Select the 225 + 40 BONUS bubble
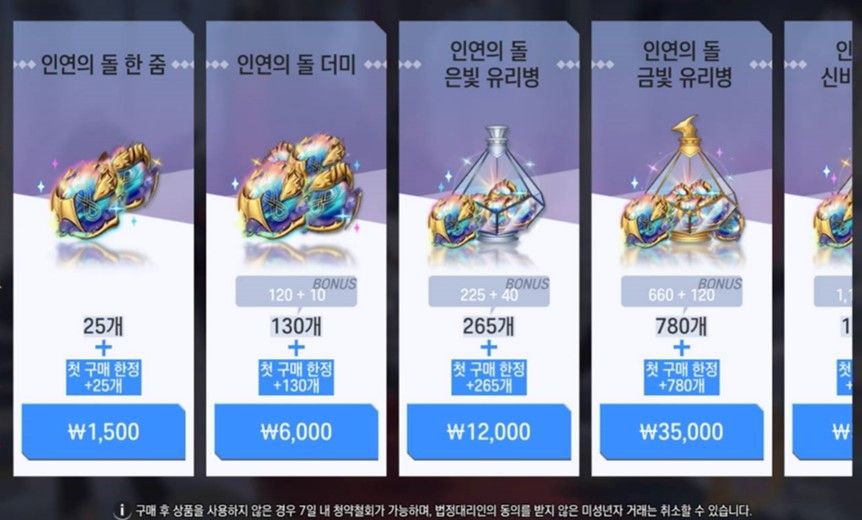The image size is (862, 520). coord(489,292)
